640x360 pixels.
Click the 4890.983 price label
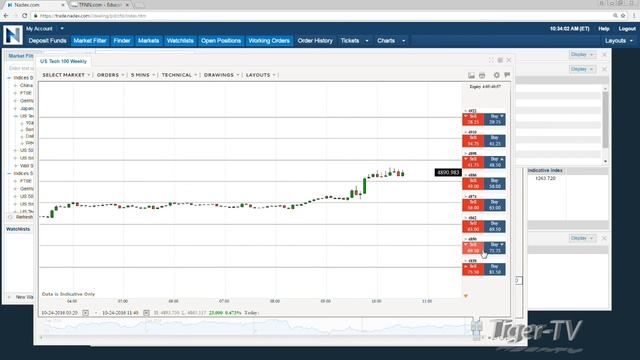(x=448, y=173)
